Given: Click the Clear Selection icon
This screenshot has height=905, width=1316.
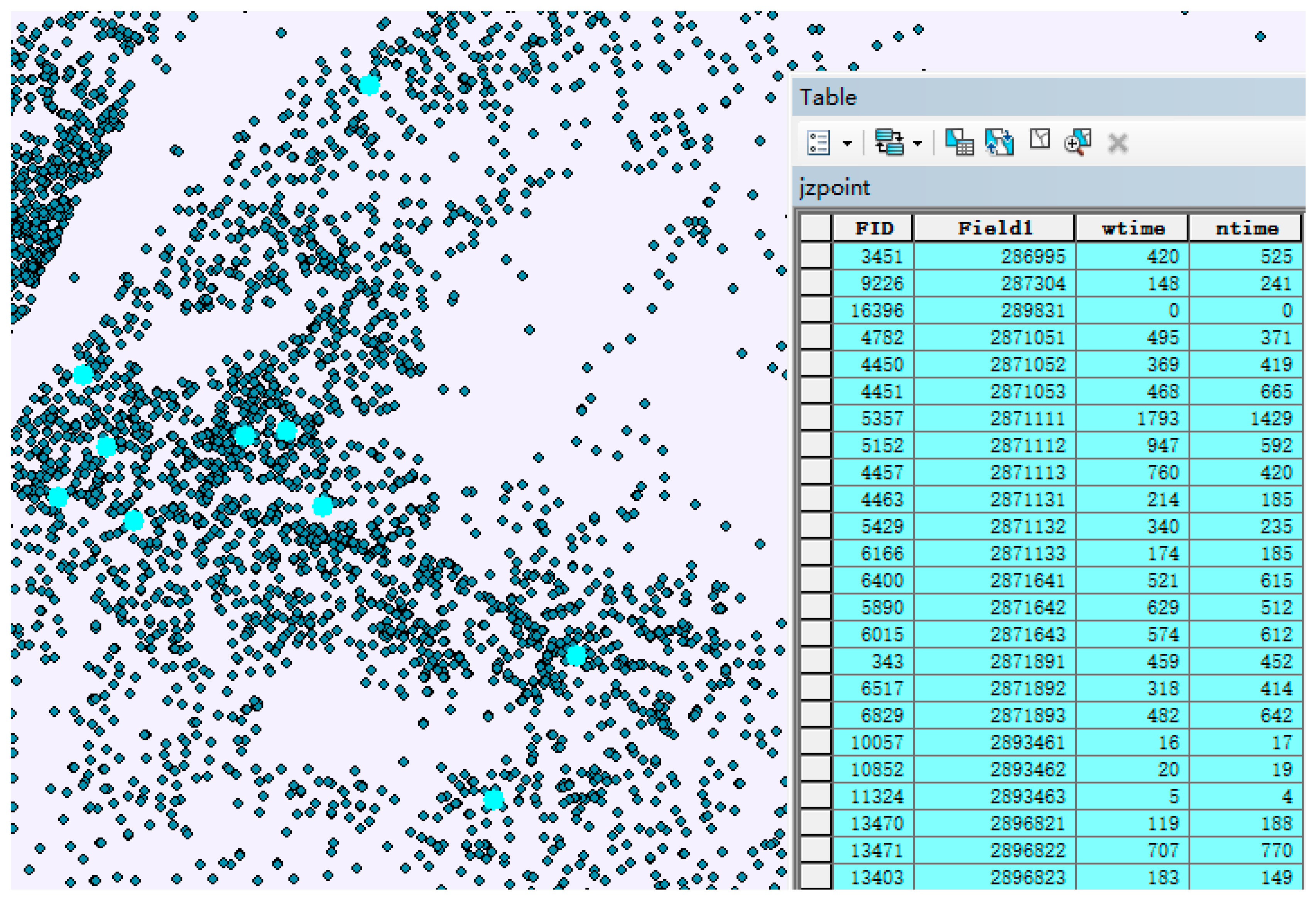Looking at the screenshot, I should [x=1039, y=140].
